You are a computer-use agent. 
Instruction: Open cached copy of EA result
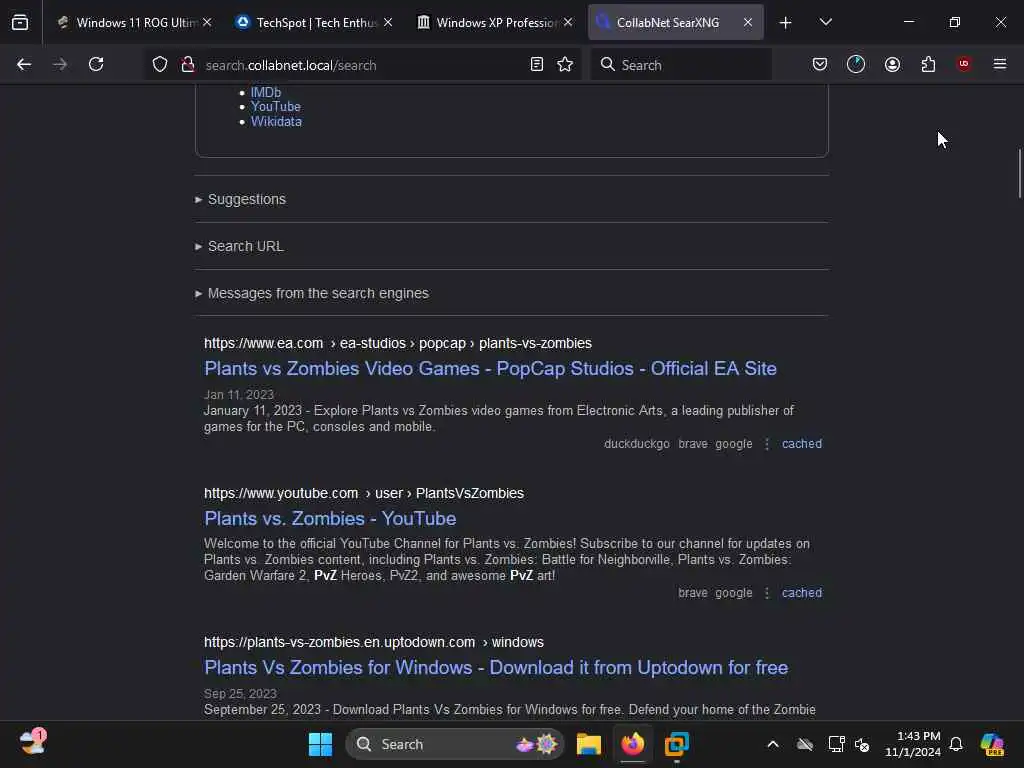coord(801,444)
